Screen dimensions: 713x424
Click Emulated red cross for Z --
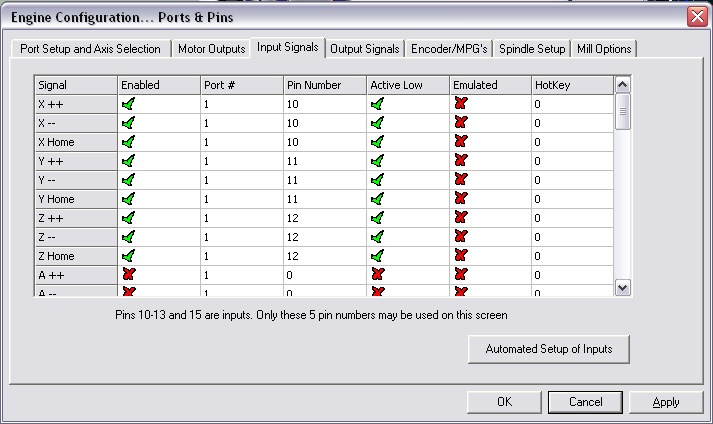(461, 237)
